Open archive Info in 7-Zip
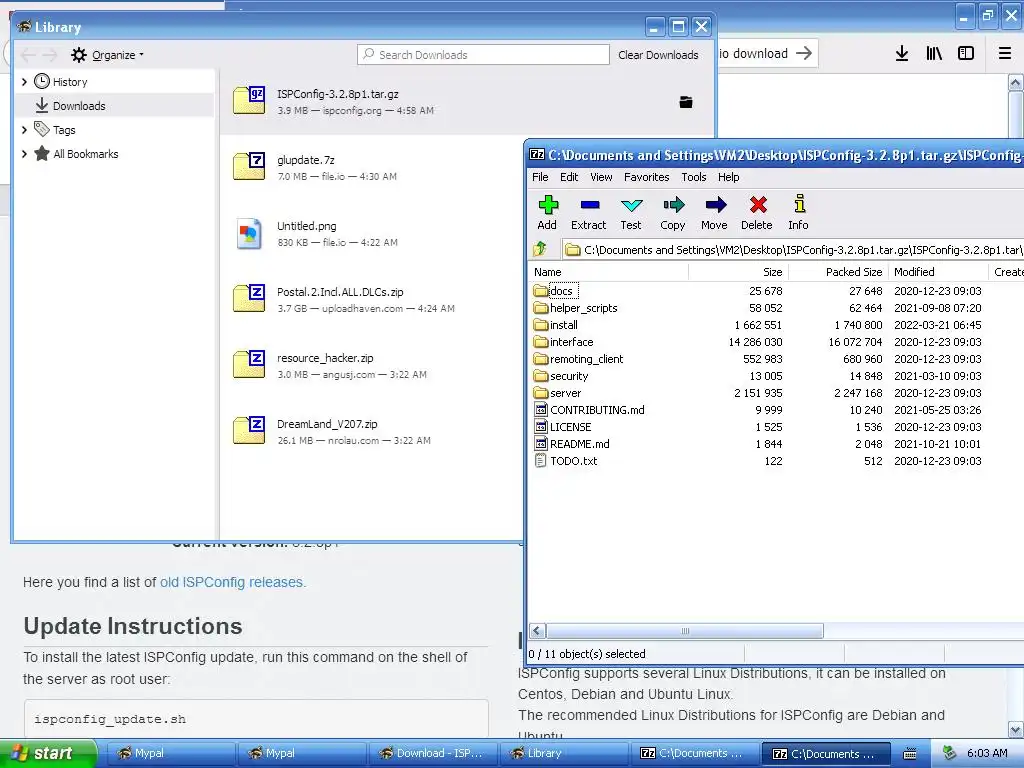 point(798,213)
